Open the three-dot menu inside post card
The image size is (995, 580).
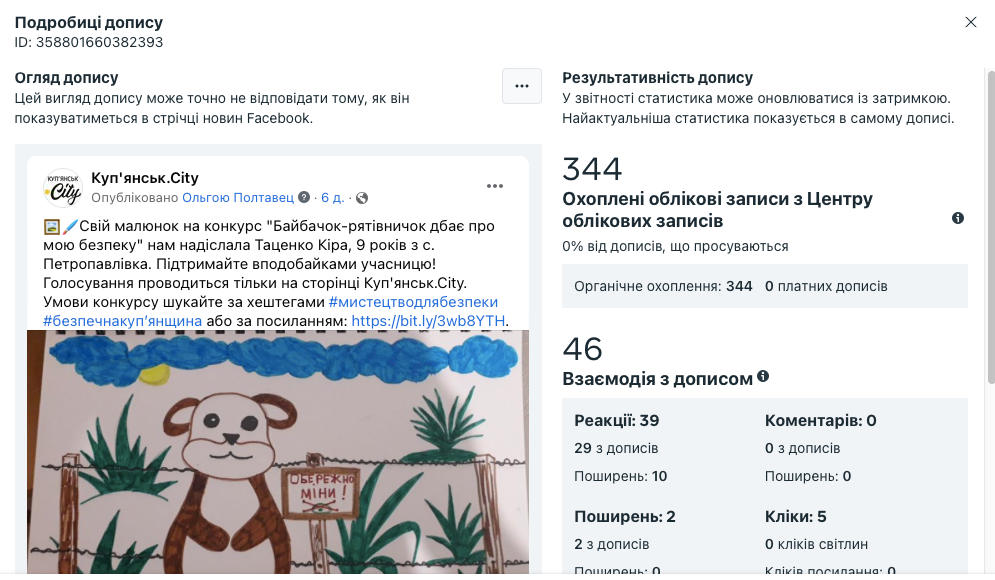coord(495,186)
